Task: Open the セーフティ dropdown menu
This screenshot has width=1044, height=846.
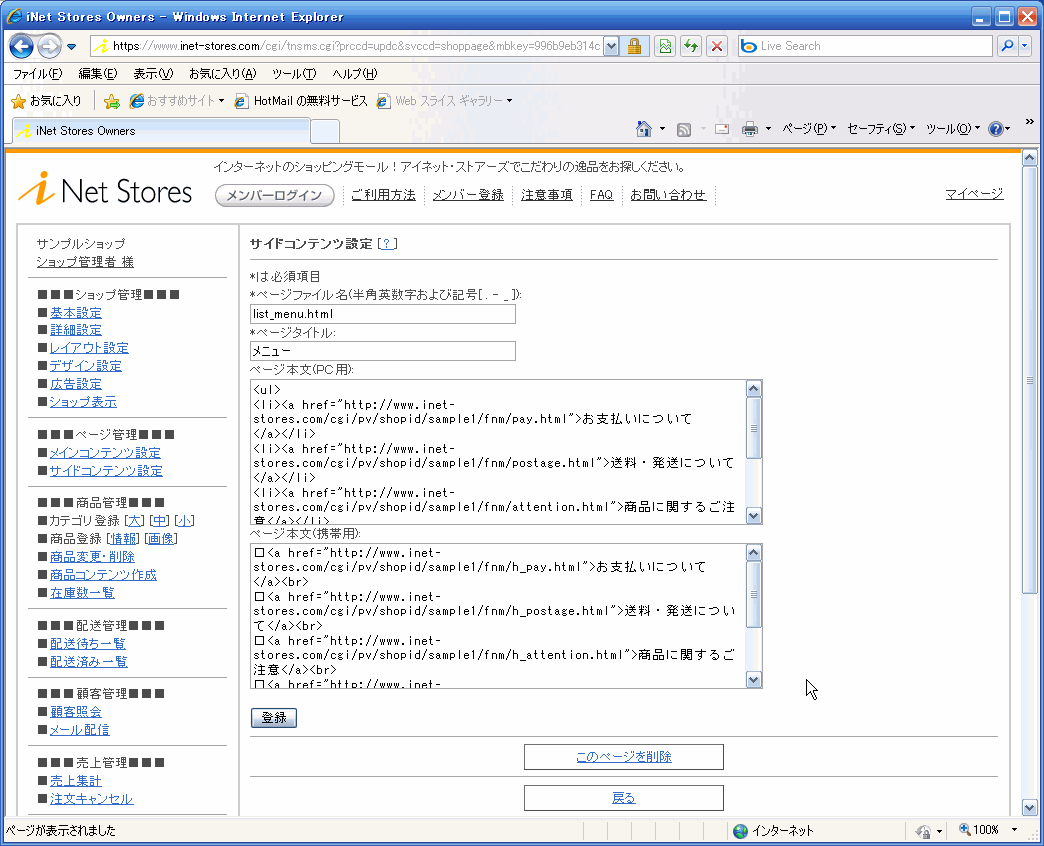Action: pos(880,129)
